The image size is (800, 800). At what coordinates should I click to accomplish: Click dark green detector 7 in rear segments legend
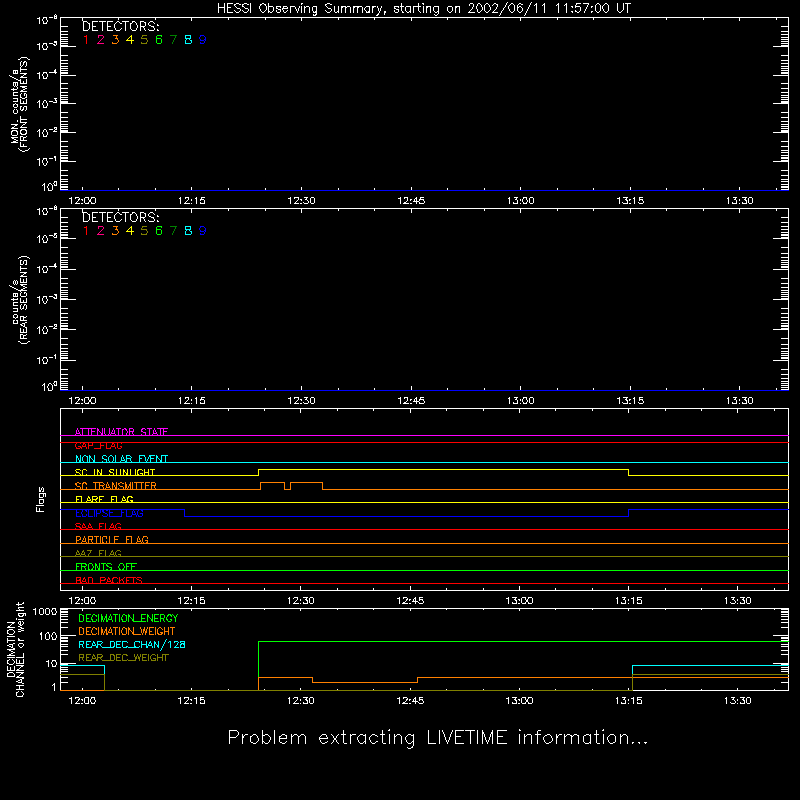pyautogui.click(x=173, y=231)
